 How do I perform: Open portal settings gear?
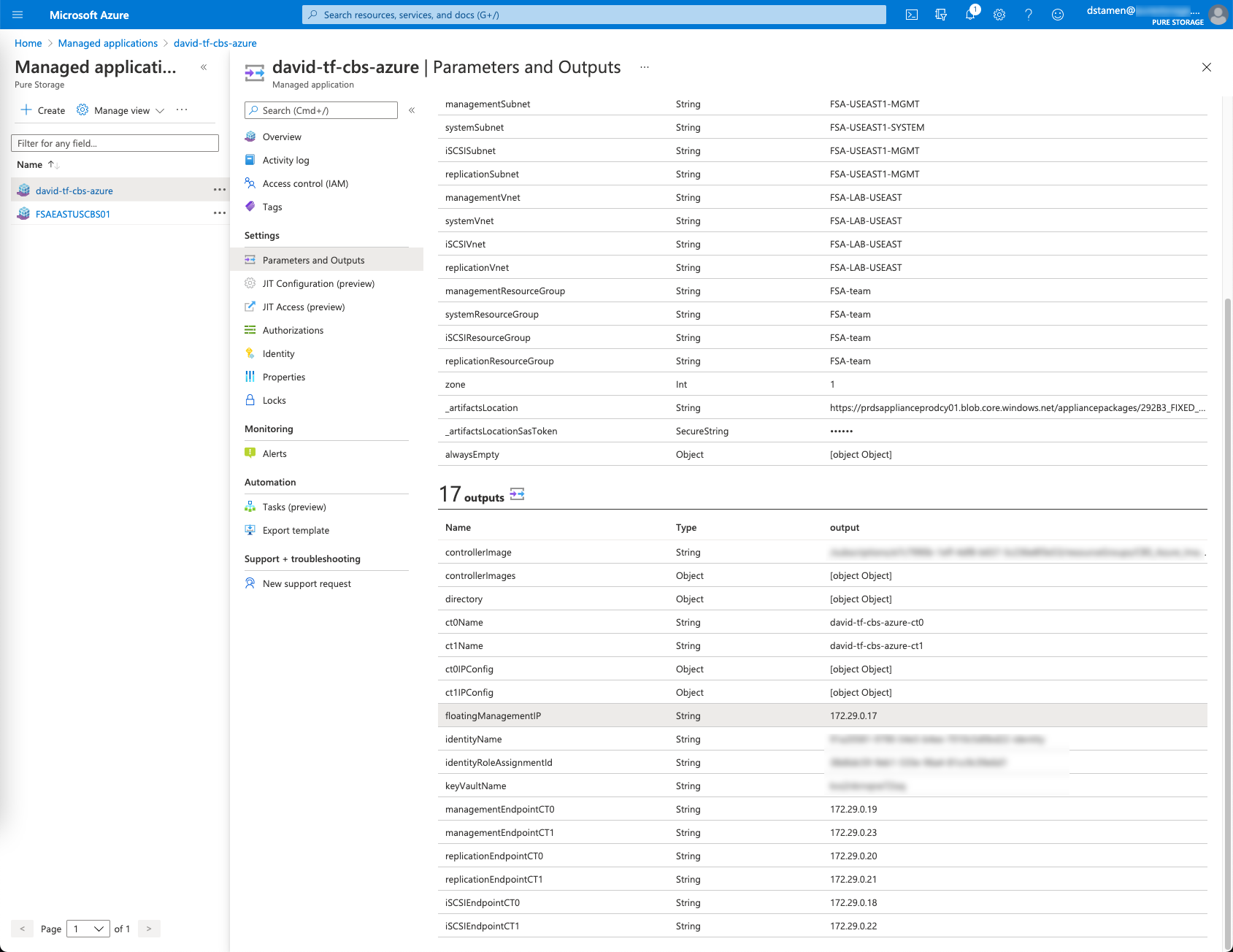click(999, 15)
